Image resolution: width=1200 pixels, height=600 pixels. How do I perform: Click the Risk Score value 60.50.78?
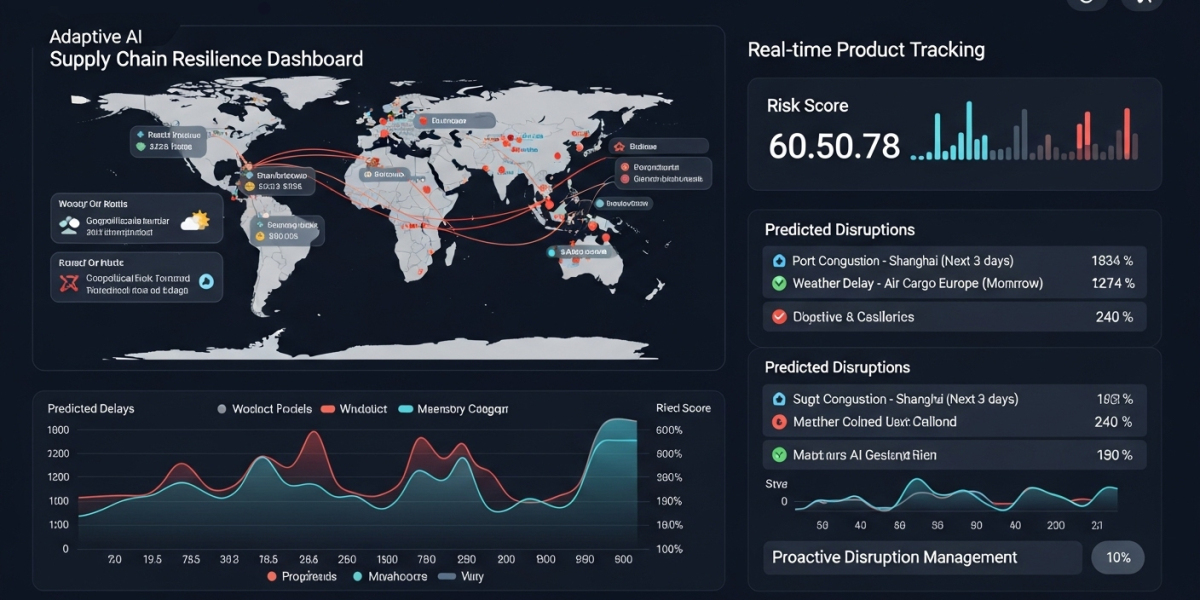click(834, 146)
